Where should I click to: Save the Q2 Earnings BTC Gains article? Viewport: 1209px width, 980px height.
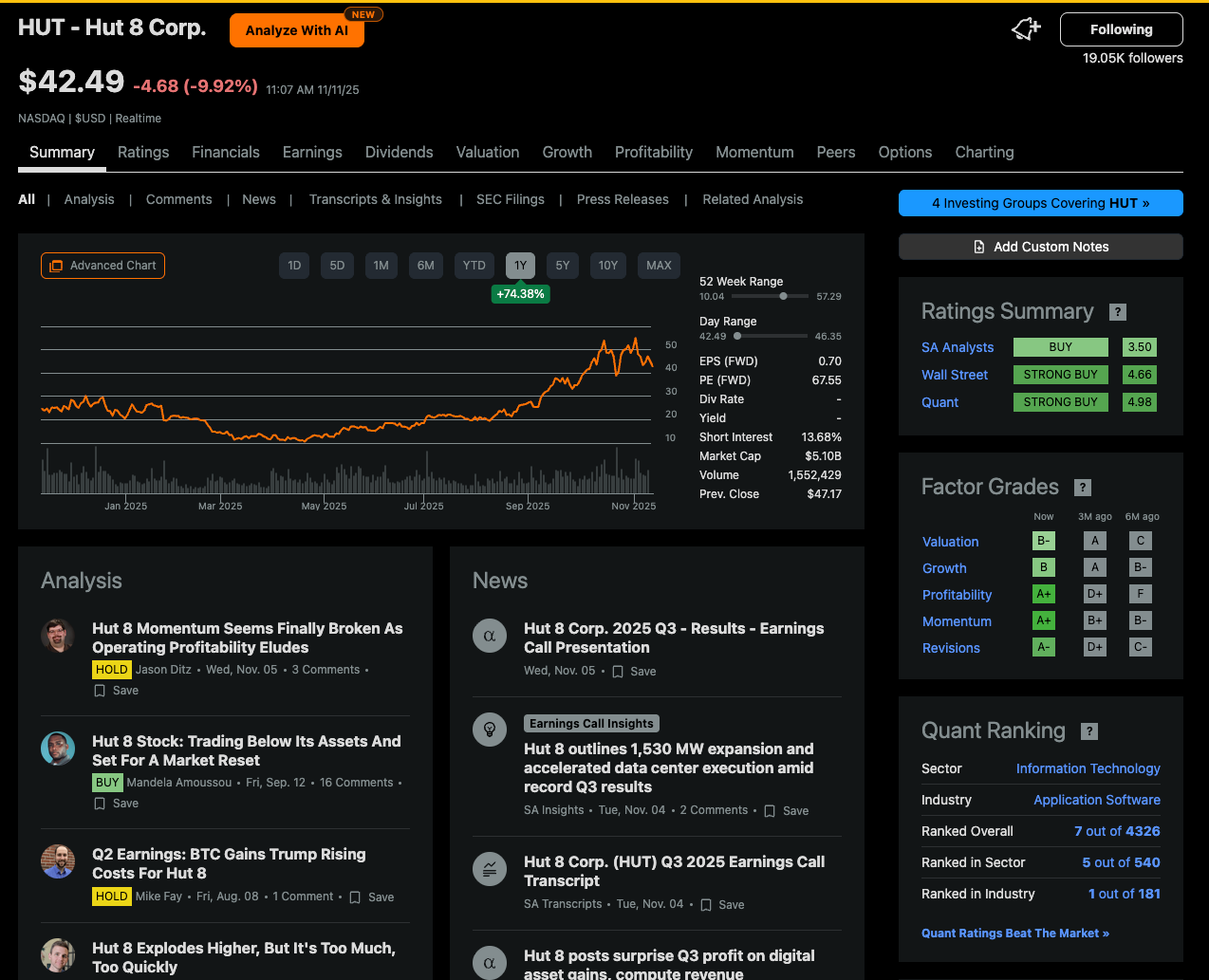click(371, 897)
